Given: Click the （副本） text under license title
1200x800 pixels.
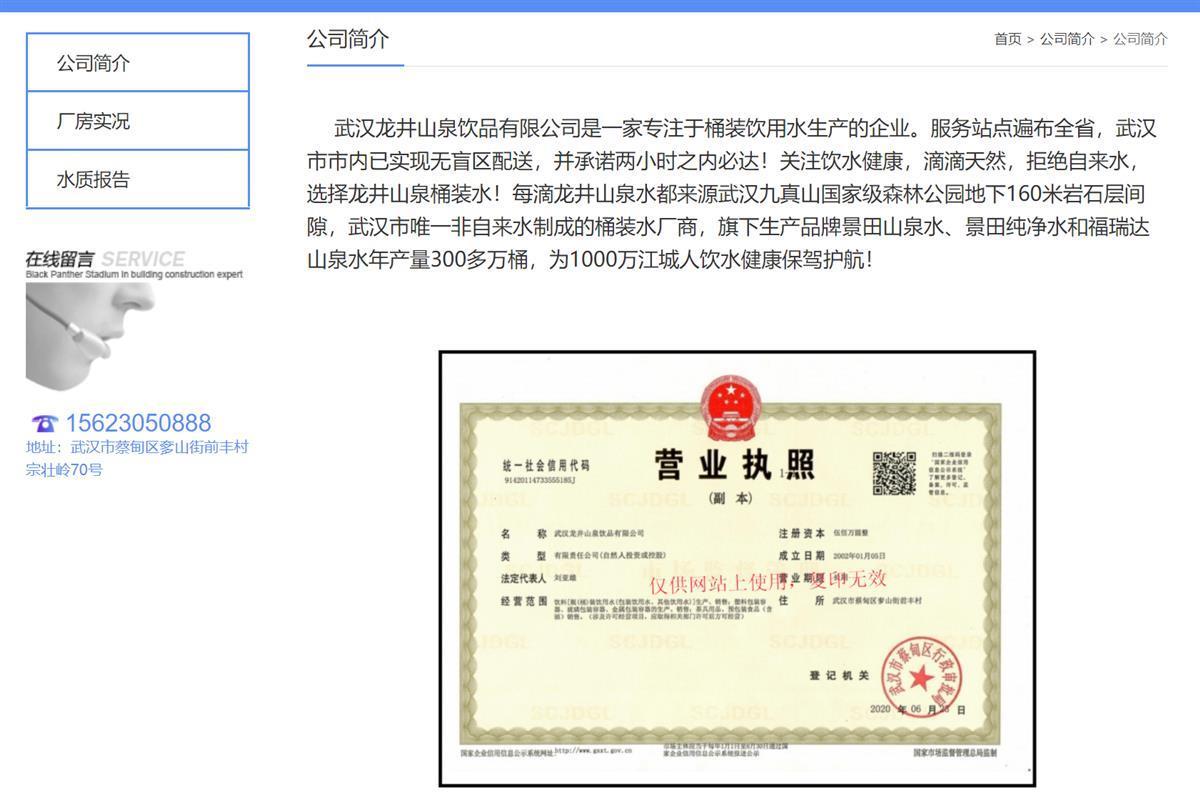Looking at the screenshot, I should click(730, 498).
